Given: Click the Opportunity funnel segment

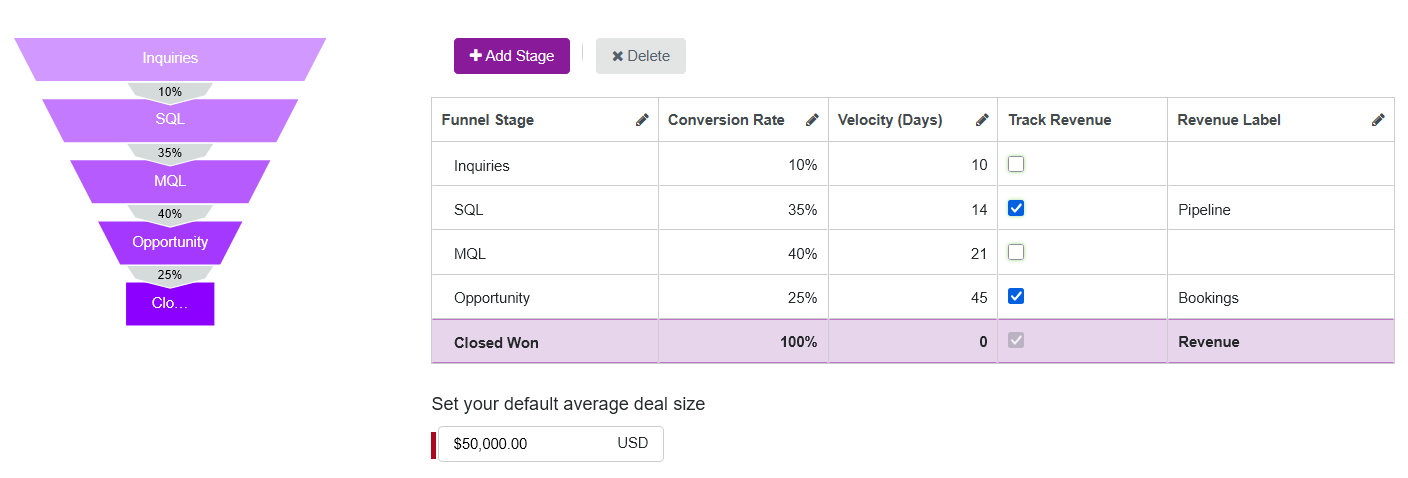Looking at the screenshot, I should click(x=170, y=242).
